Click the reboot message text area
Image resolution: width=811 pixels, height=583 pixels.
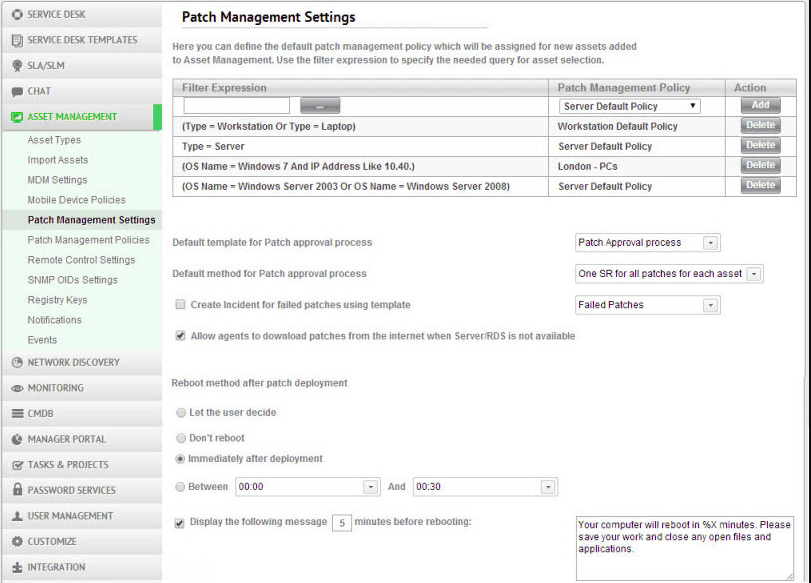[x=685, y=548]
